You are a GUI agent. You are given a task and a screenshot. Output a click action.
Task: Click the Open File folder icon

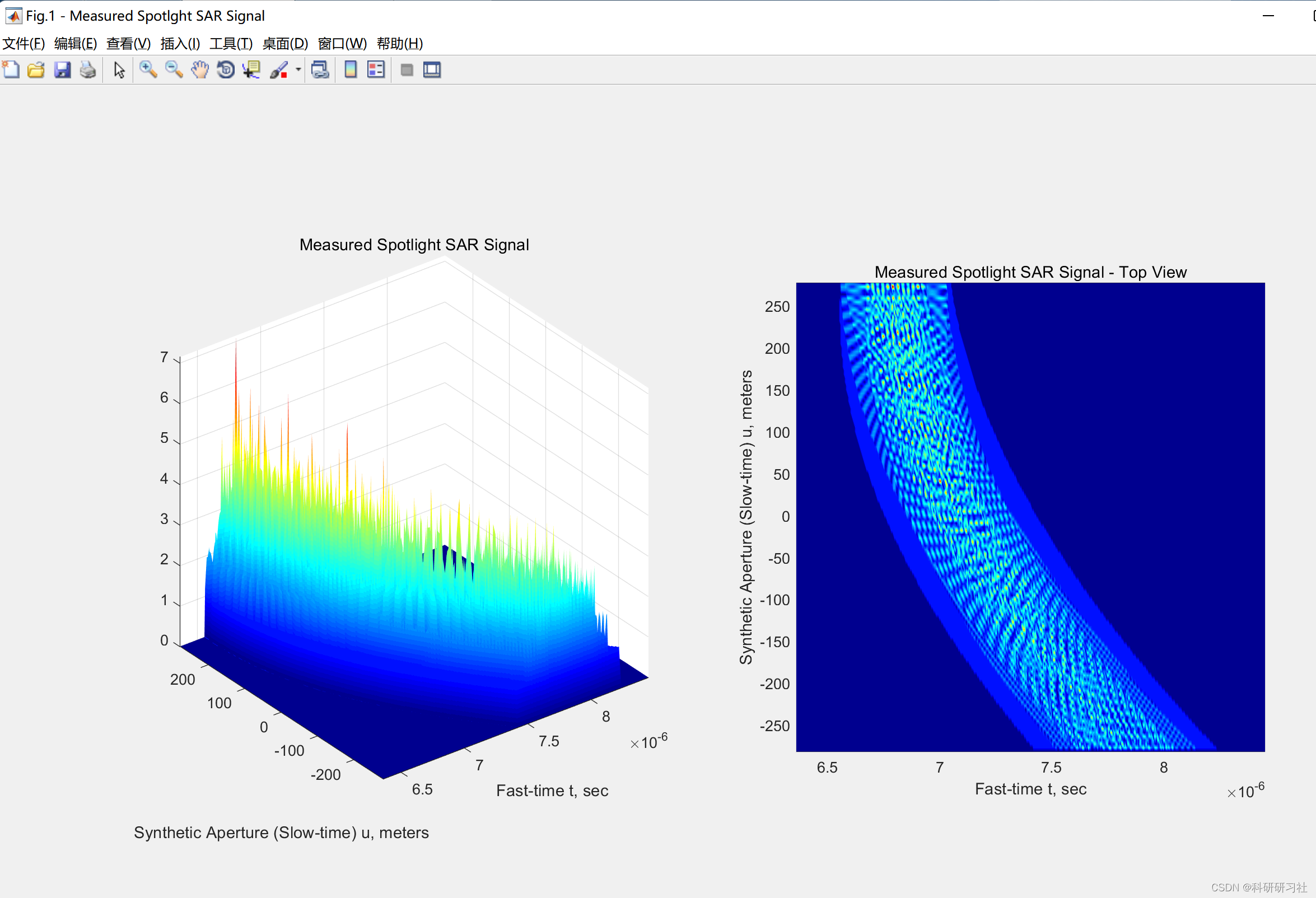[x=36, y=69]
